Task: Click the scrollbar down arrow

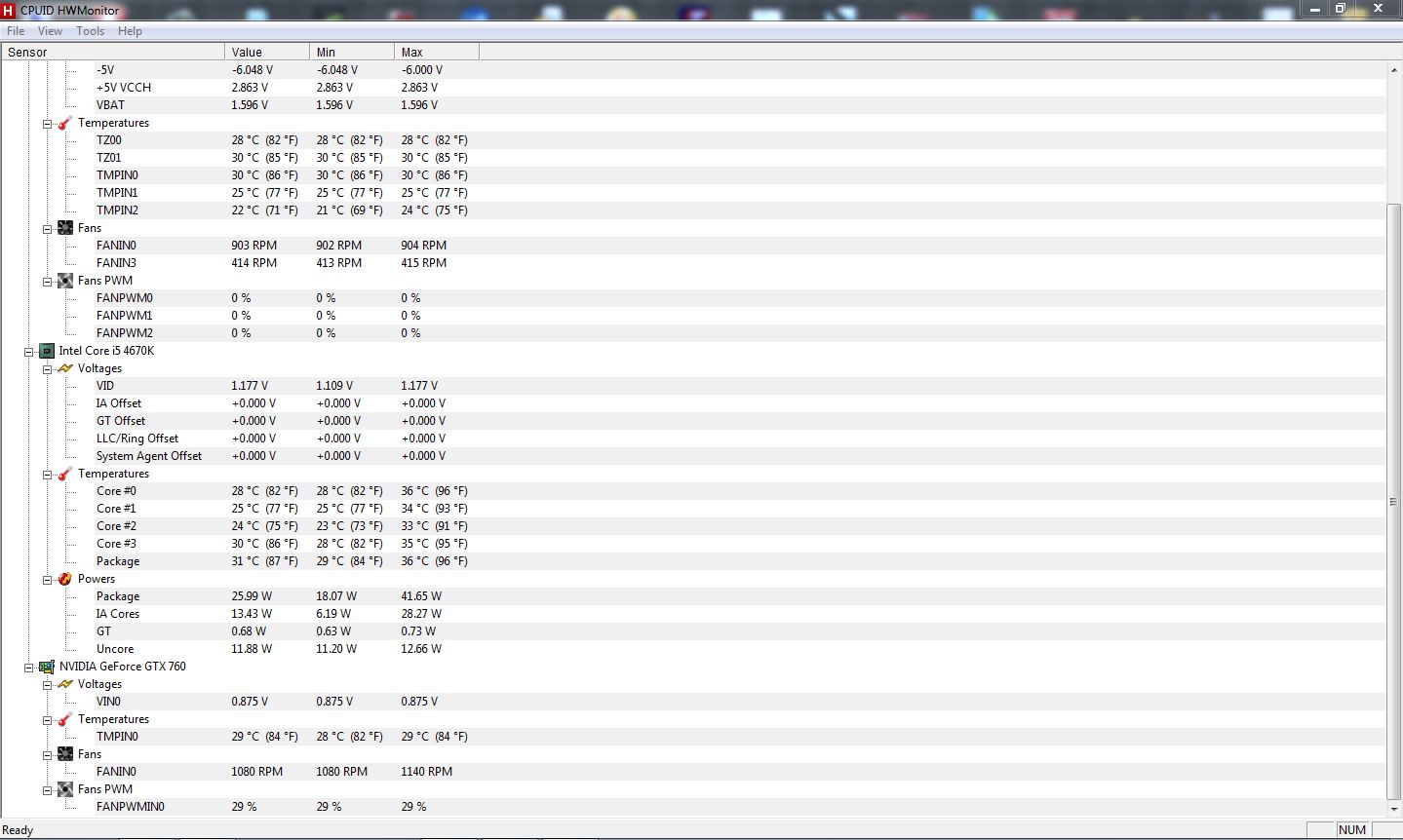Action: click(1393, 809)
